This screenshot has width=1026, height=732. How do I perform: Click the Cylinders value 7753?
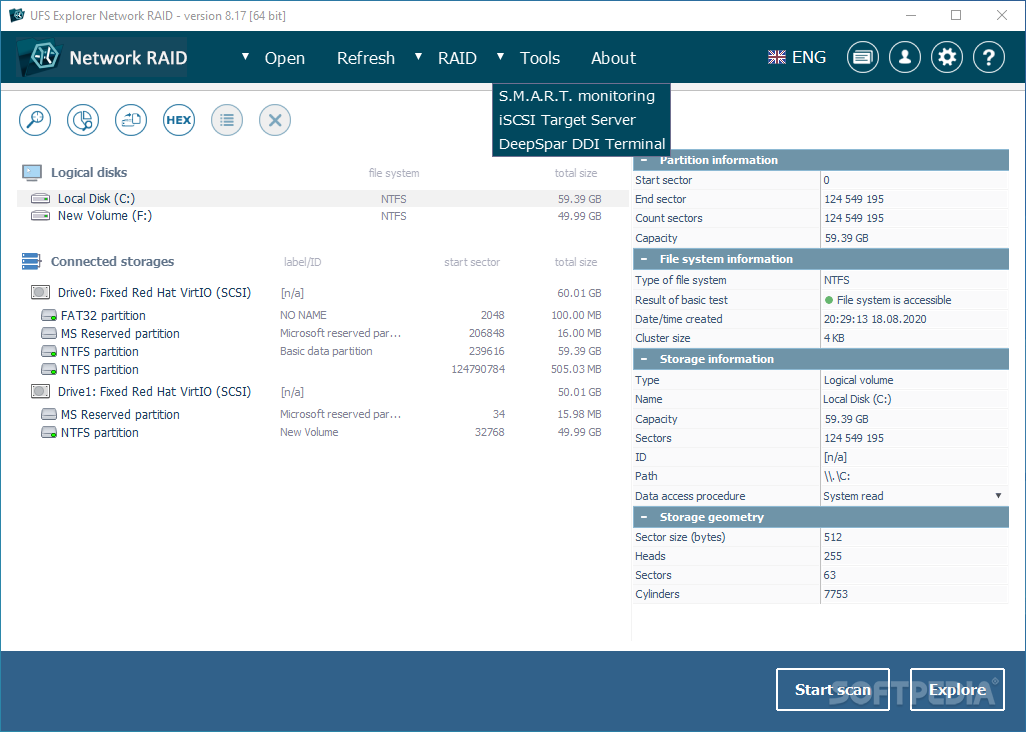pyautogui.click(x=836, y=594)
